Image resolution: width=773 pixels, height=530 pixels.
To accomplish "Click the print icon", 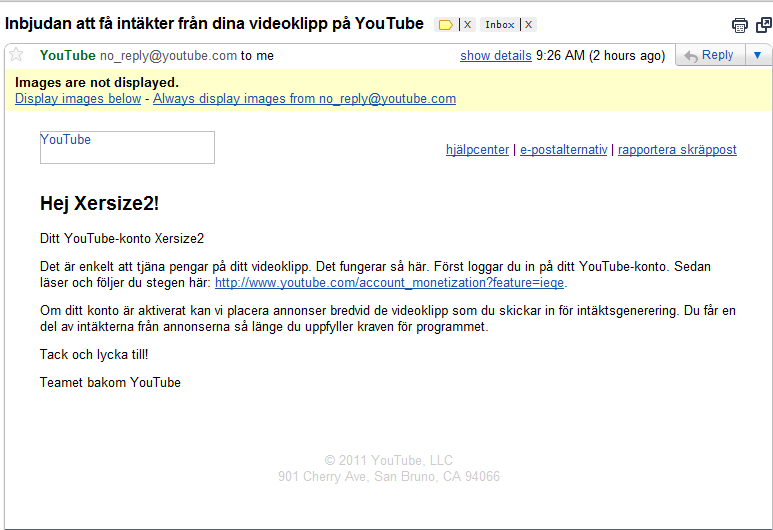I will (x=739, y=25).
